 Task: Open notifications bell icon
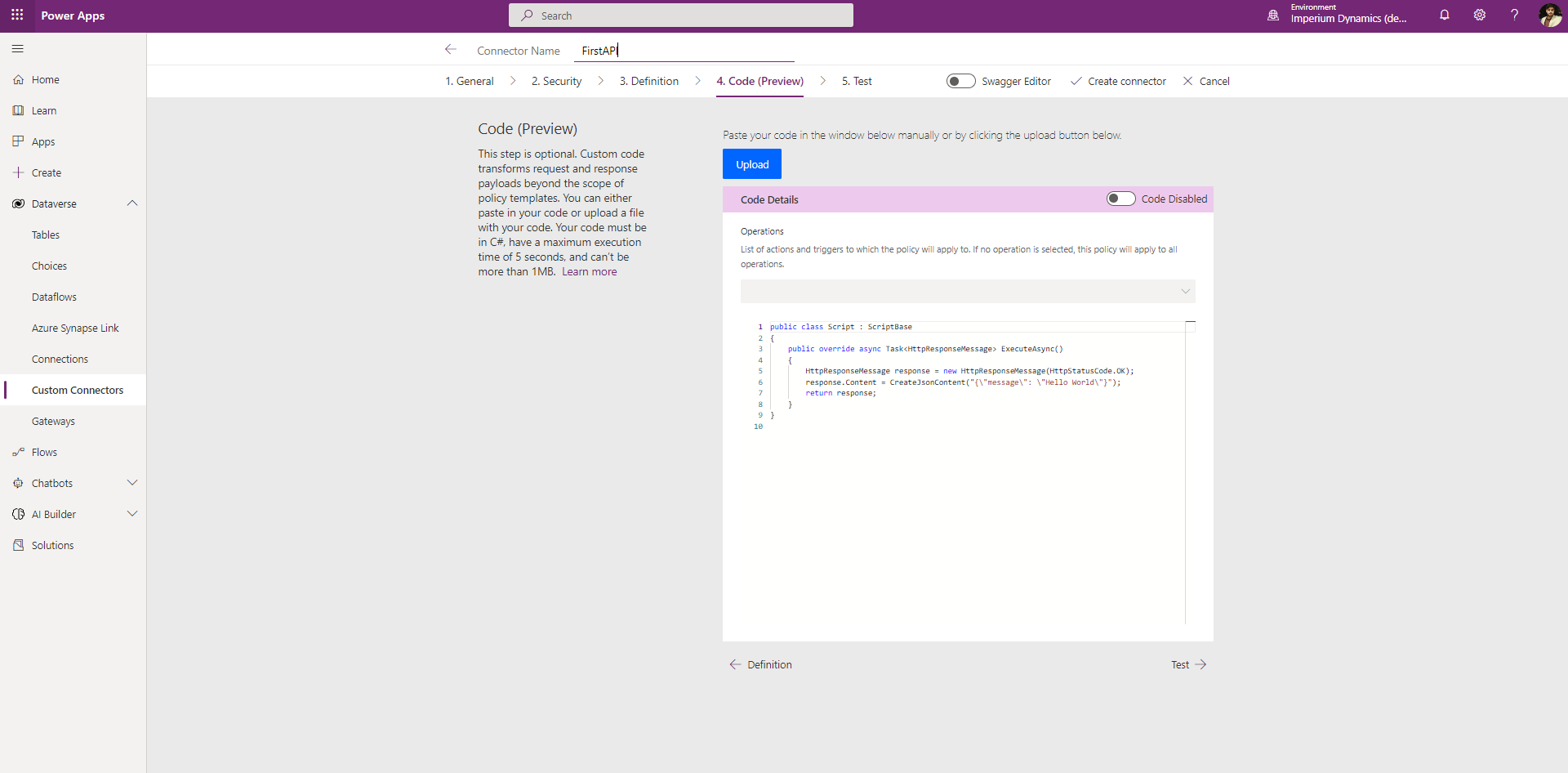1444,16
